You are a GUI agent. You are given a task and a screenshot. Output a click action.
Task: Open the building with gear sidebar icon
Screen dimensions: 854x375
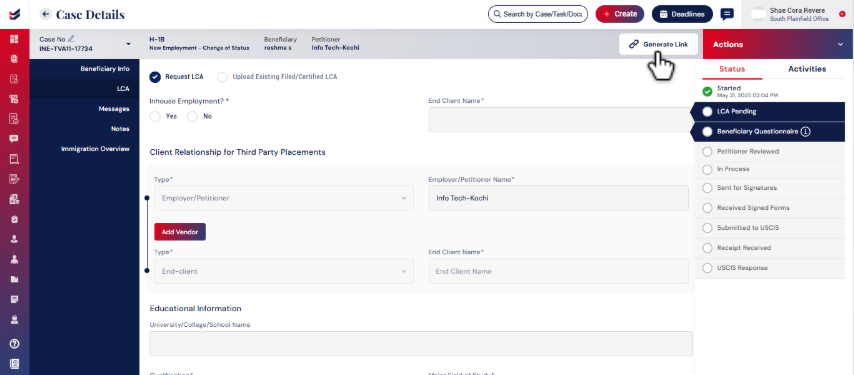click(14, 199)
